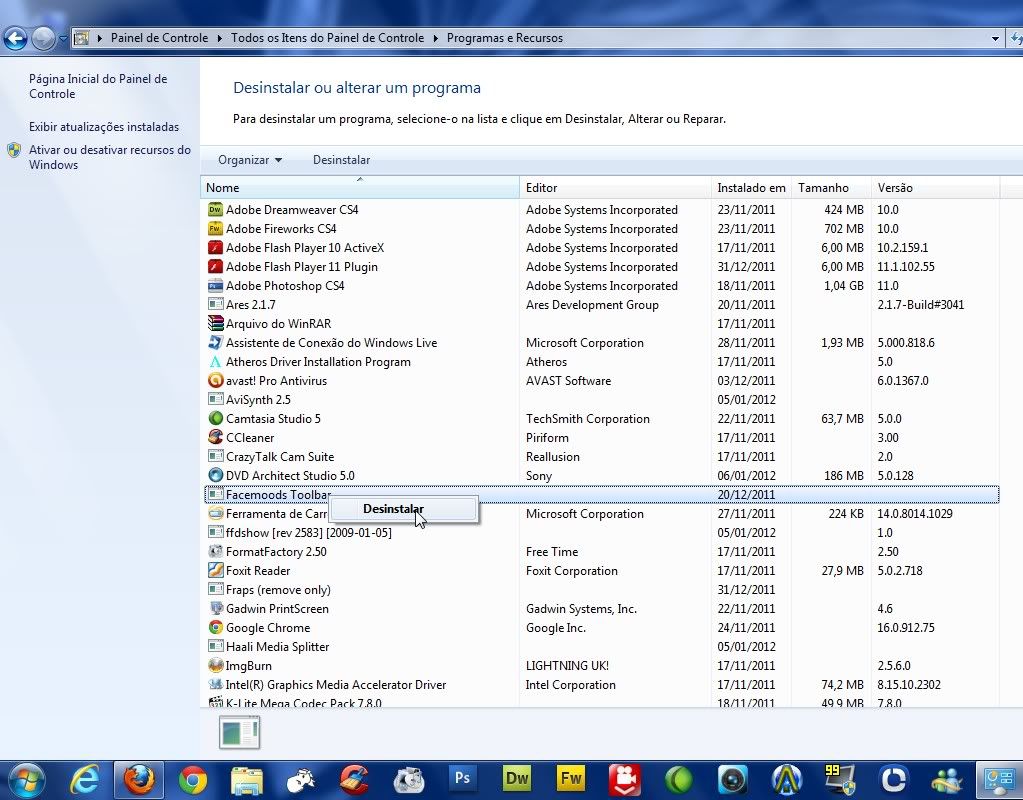Select the ImgBurn row in program list

pyautogui.click(x=249, y=666)
